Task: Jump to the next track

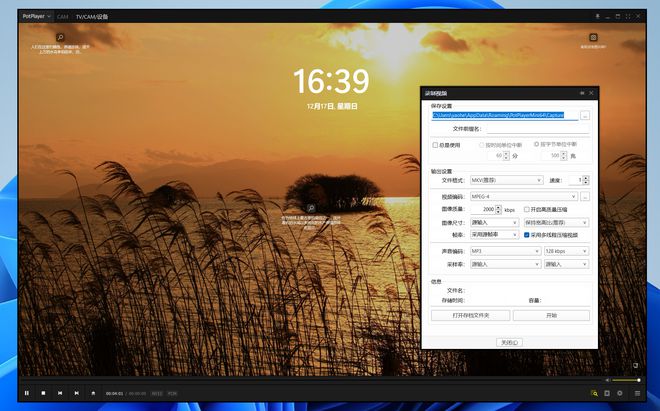Action: point(76,393)
